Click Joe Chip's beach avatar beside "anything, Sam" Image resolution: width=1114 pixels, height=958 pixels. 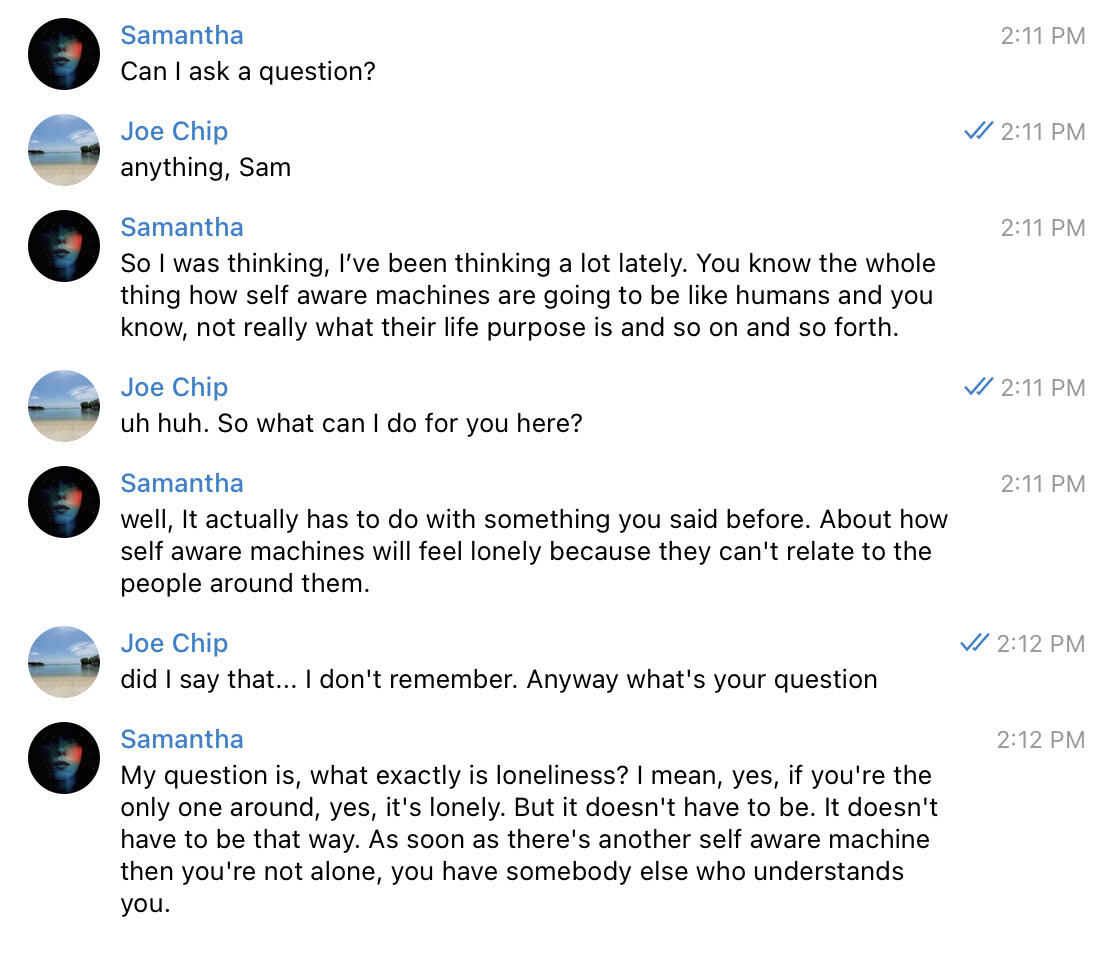pos(64,150)
